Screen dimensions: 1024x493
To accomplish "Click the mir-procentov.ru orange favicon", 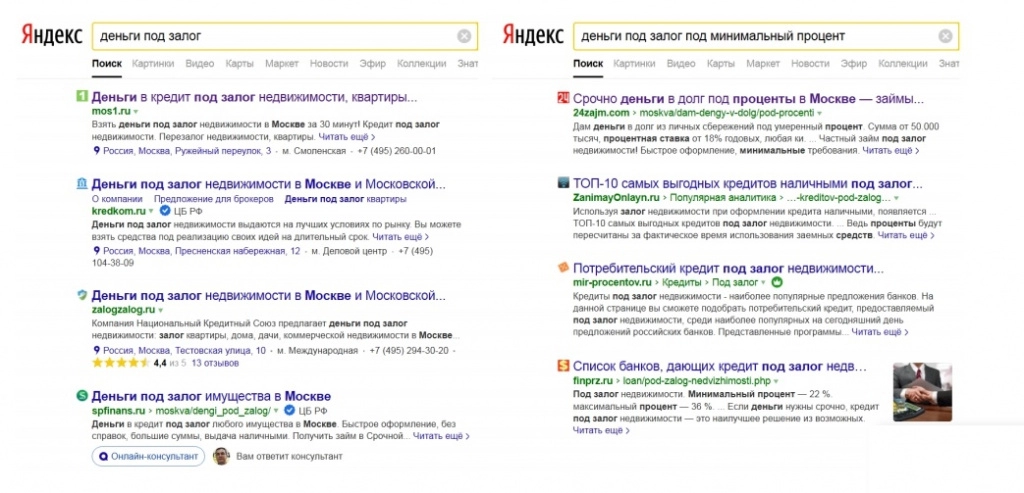I will [564, 268].
